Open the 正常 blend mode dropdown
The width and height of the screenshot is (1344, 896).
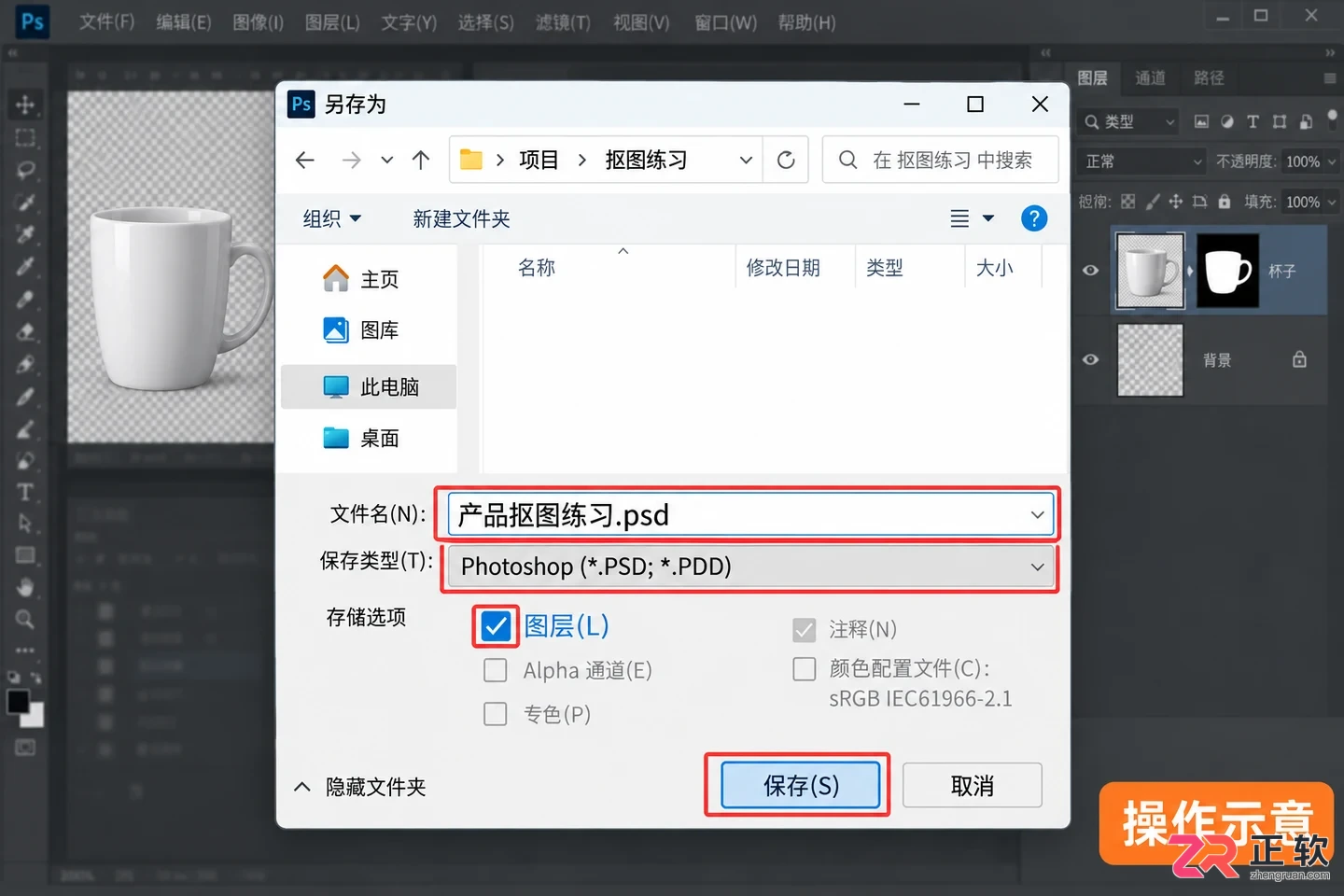pyautogui.click(x=1142, y=161)
